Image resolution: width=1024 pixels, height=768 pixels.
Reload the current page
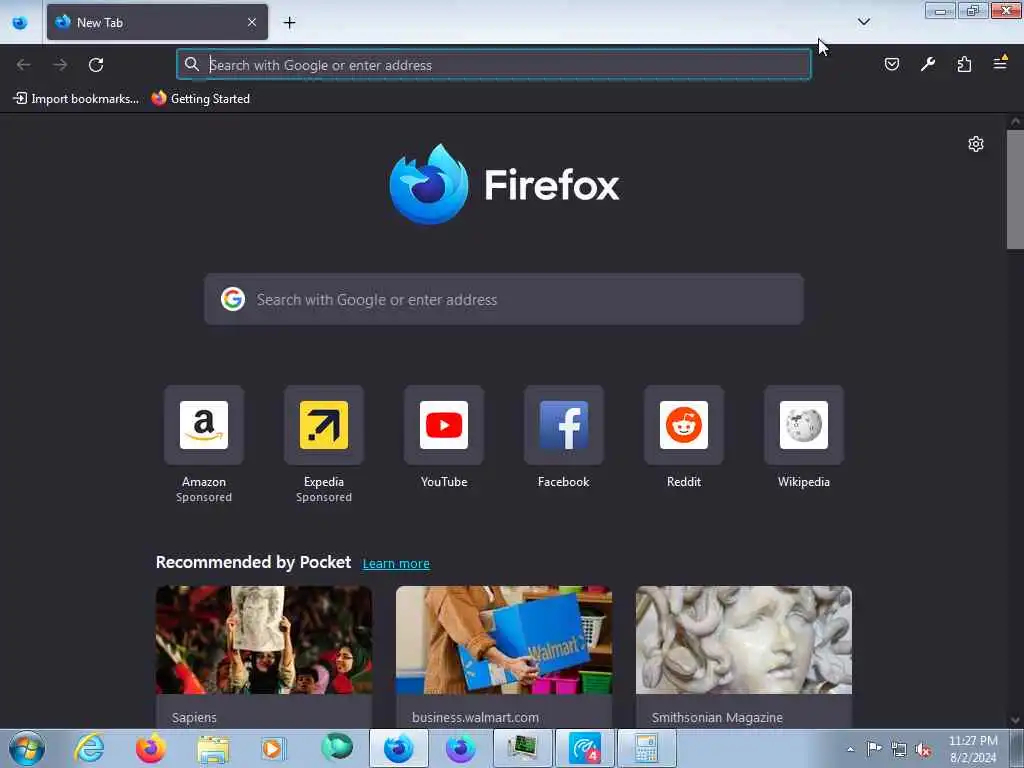[x=96, y=65]
